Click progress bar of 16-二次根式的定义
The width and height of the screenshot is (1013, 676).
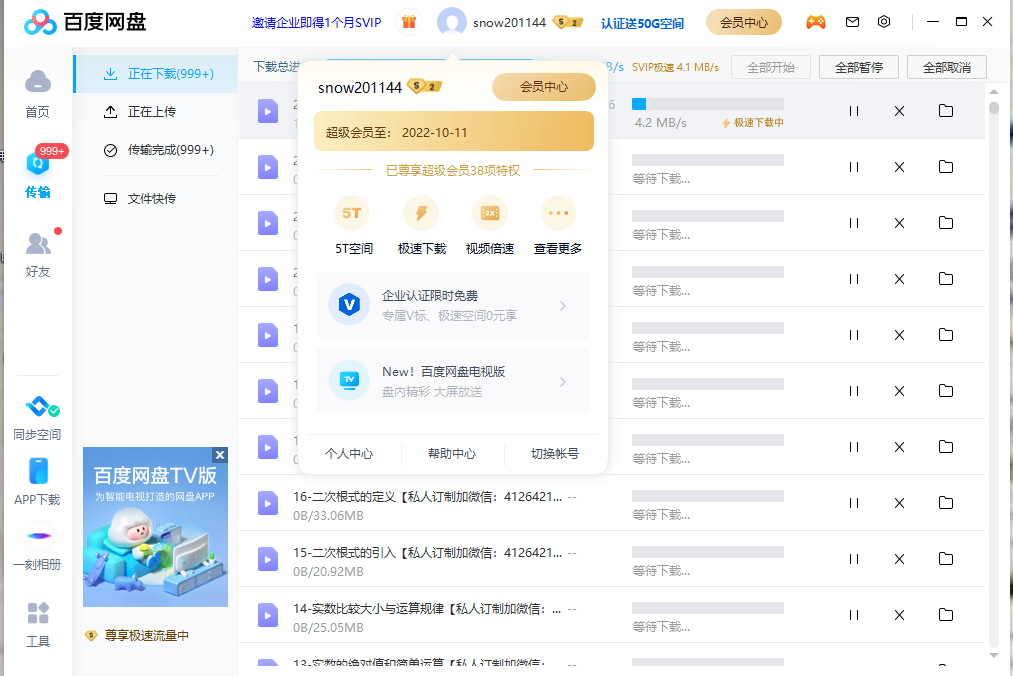click(707, 496)
